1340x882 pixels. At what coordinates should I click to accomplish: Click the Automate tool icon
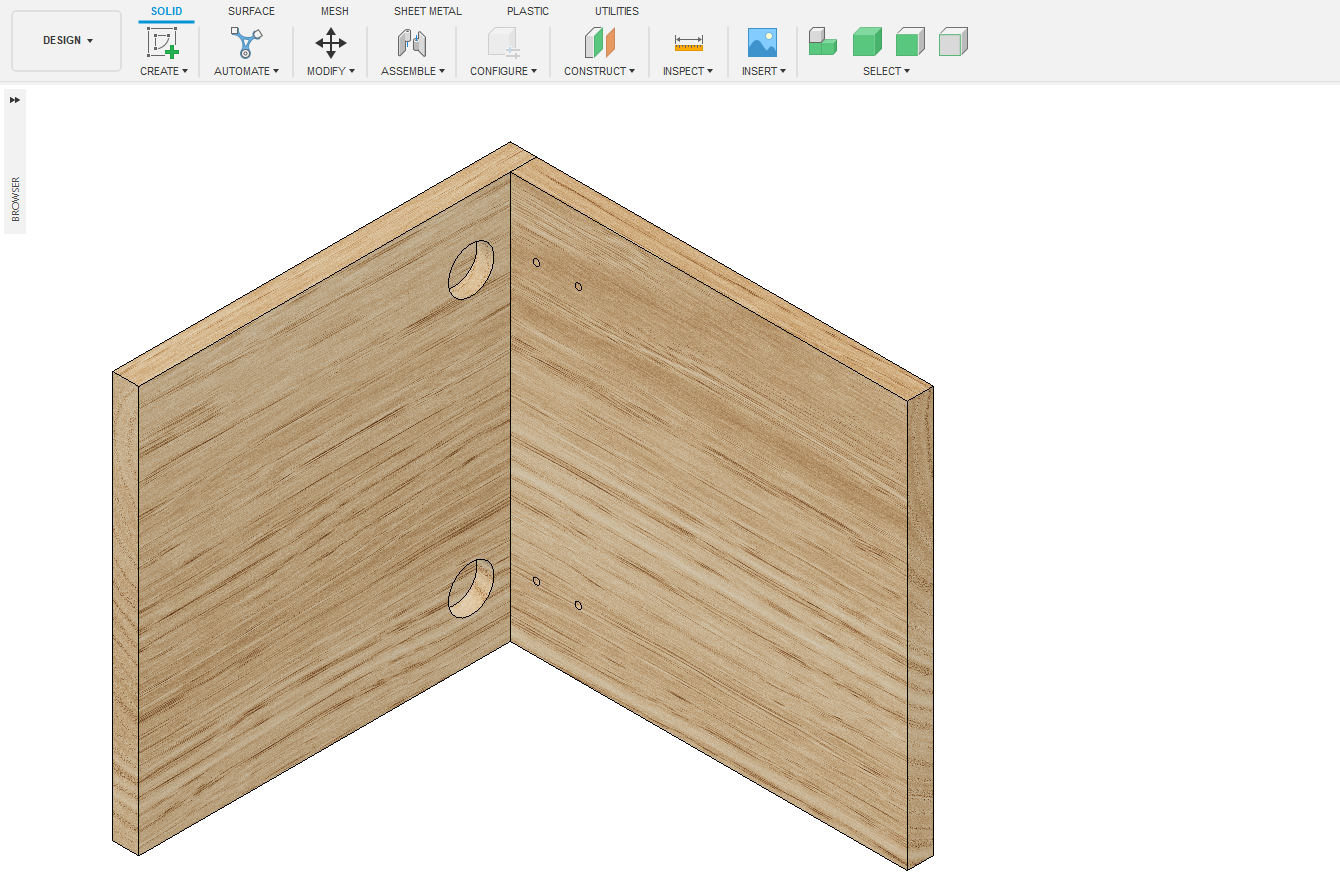pyautogui.click(x=246, y=42)
